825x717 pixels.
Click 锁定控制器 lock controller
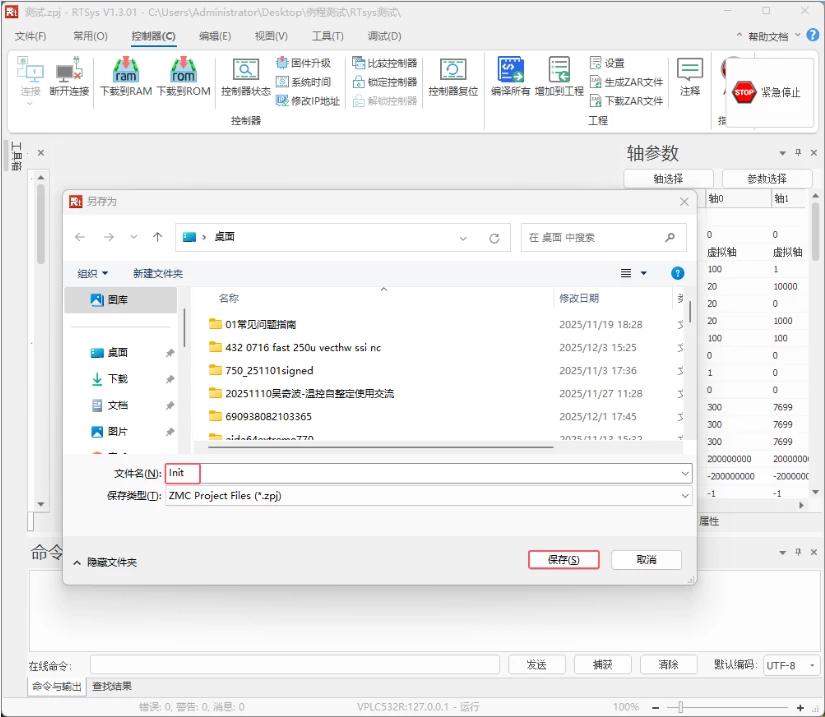(385, 82)
